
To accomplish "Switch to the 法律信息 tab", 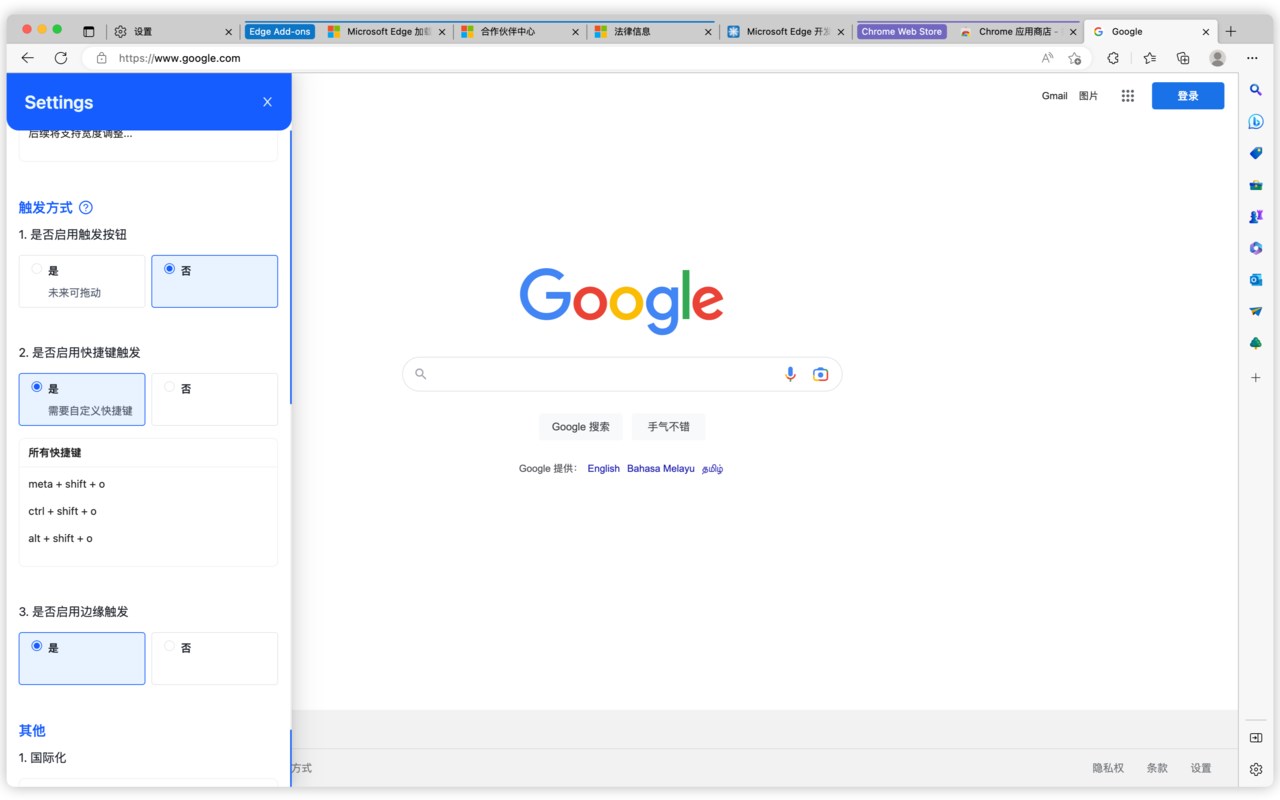I will tap(651, 31).
